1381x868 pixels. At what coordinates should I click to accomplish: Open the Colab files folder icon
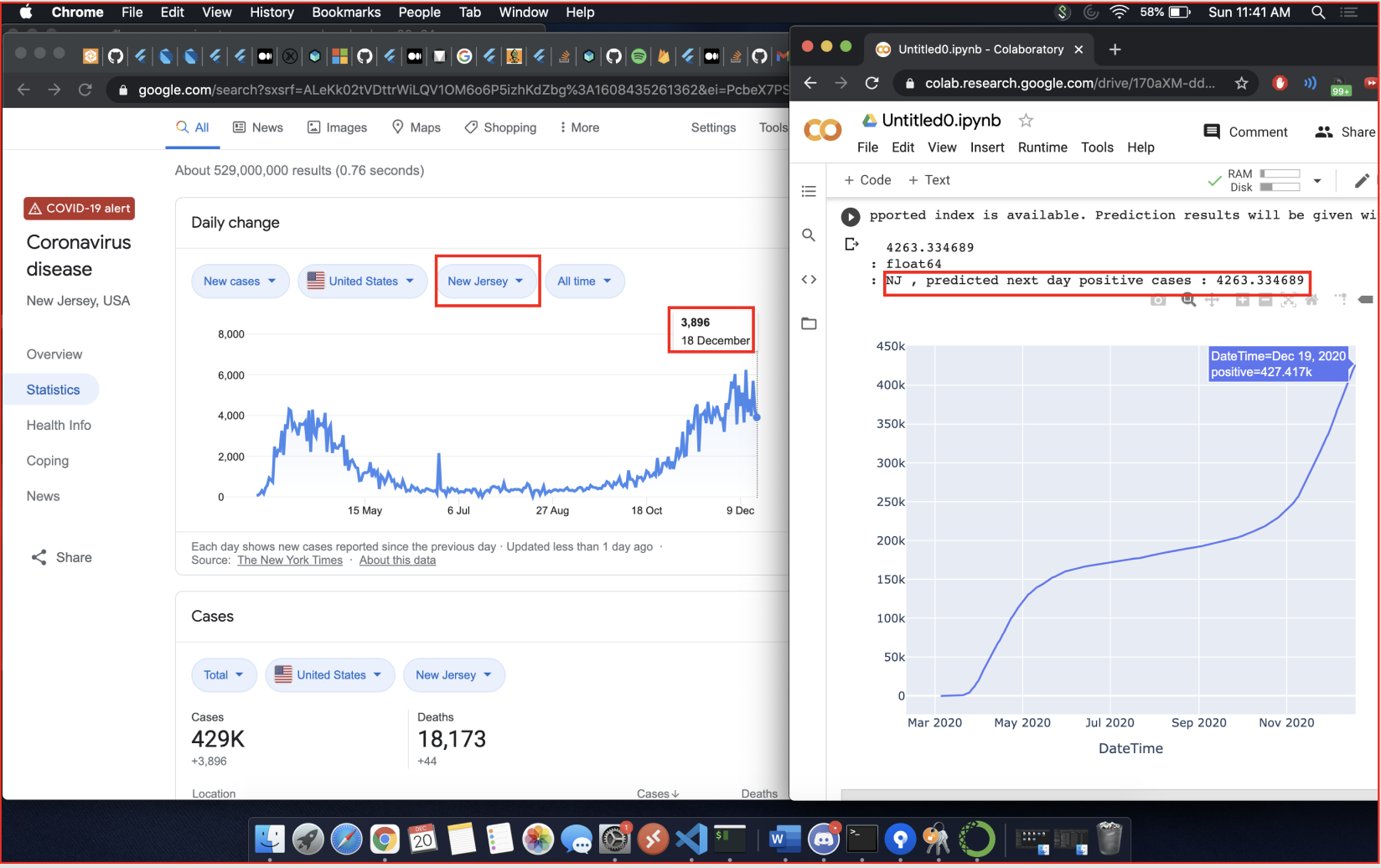[809, 323]
